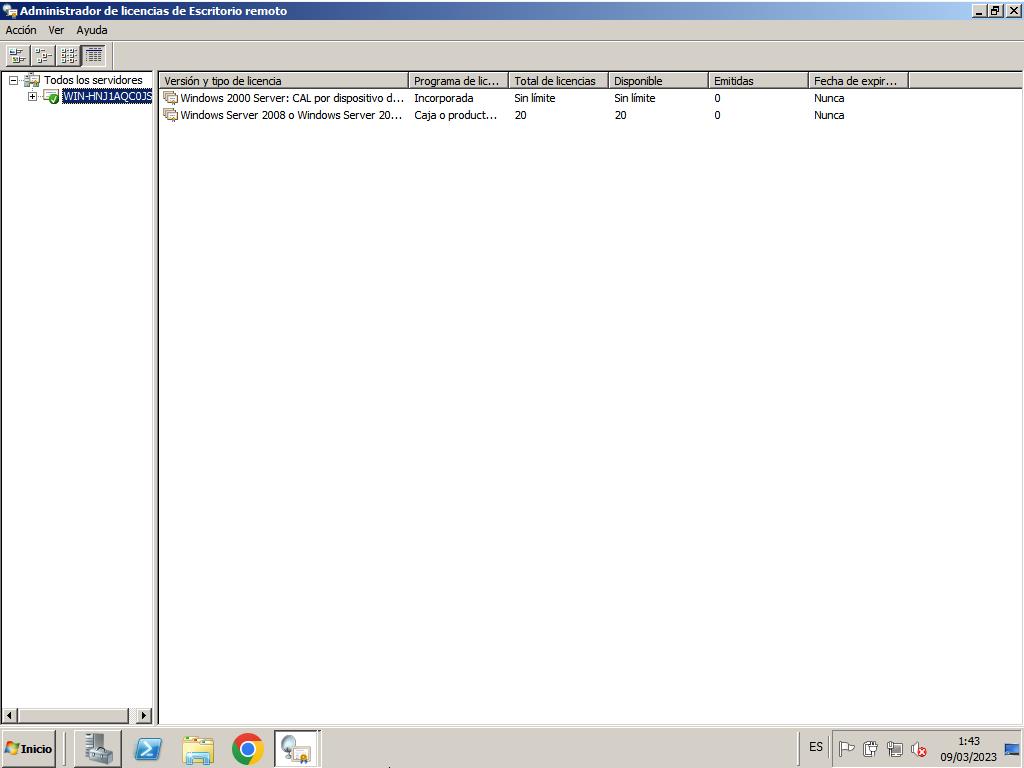The height and width of the screenshot is (768, 1024).
Task: Select the list view toolbar icon
Action: coord(68,55)
